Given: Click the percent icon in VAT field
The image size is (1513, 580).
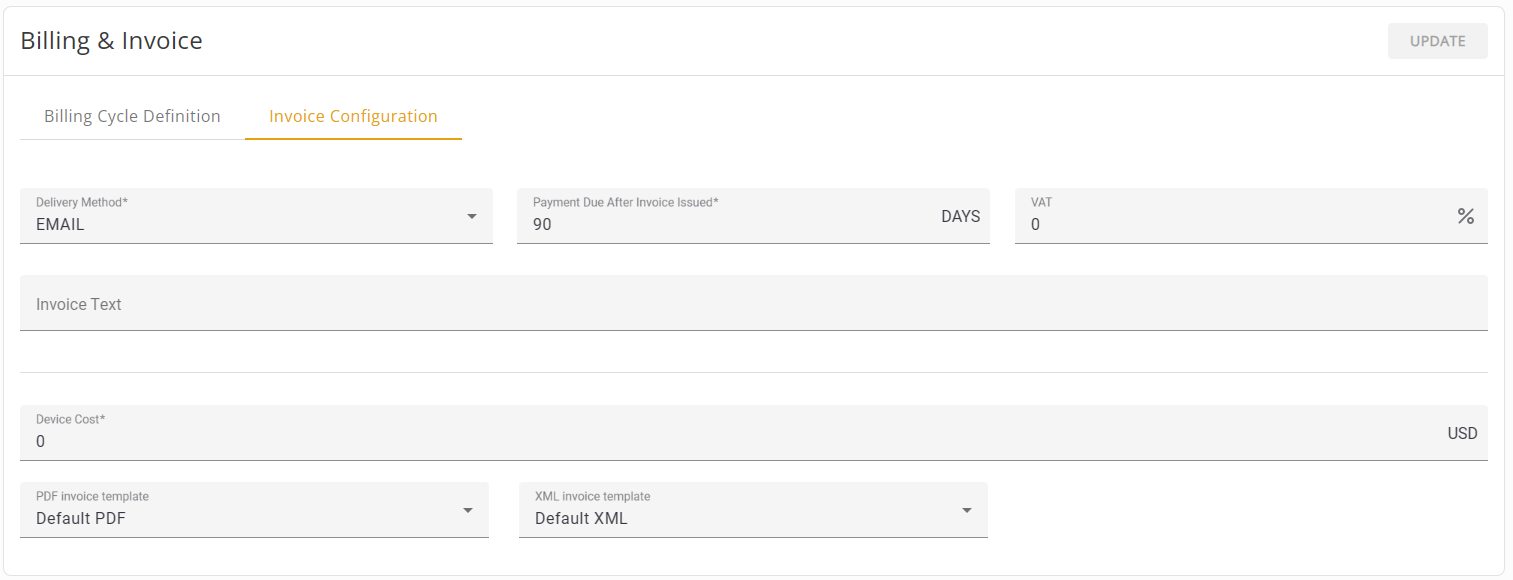Looking at the screenshot, I should point(1465,216).
